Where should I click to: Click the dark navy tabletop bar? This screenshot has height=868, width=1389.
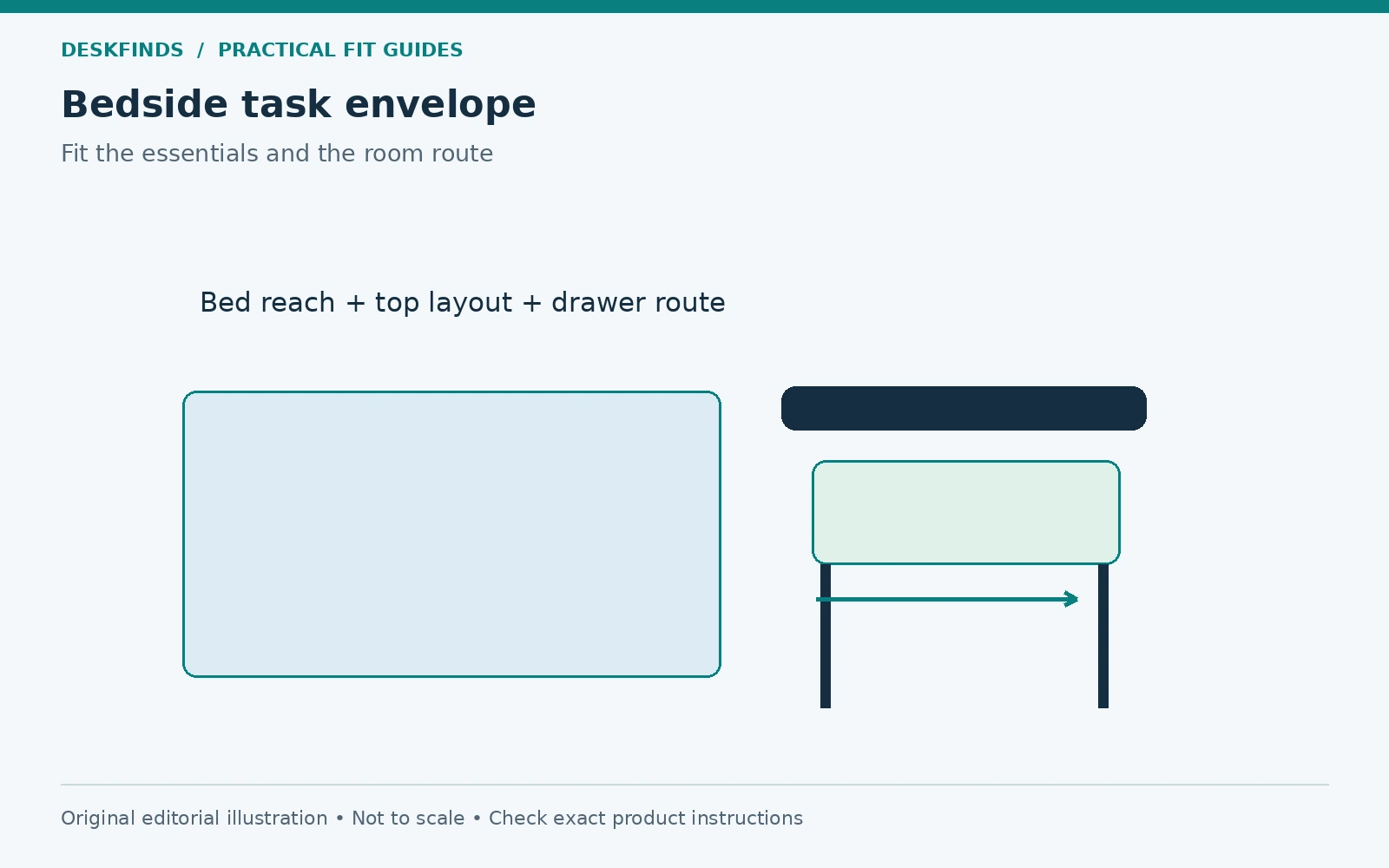(x=964, y=408)
